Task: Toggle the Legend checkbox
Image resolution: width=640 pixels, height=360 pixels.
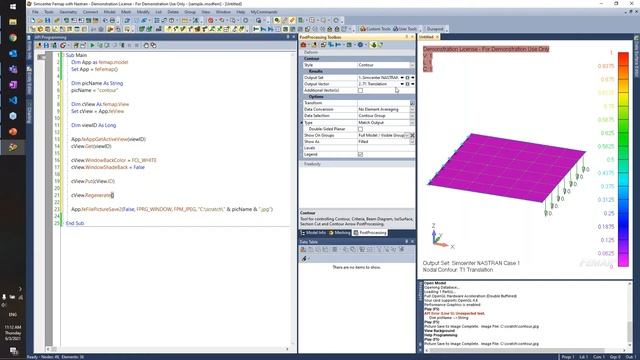Action: [360, 154]
